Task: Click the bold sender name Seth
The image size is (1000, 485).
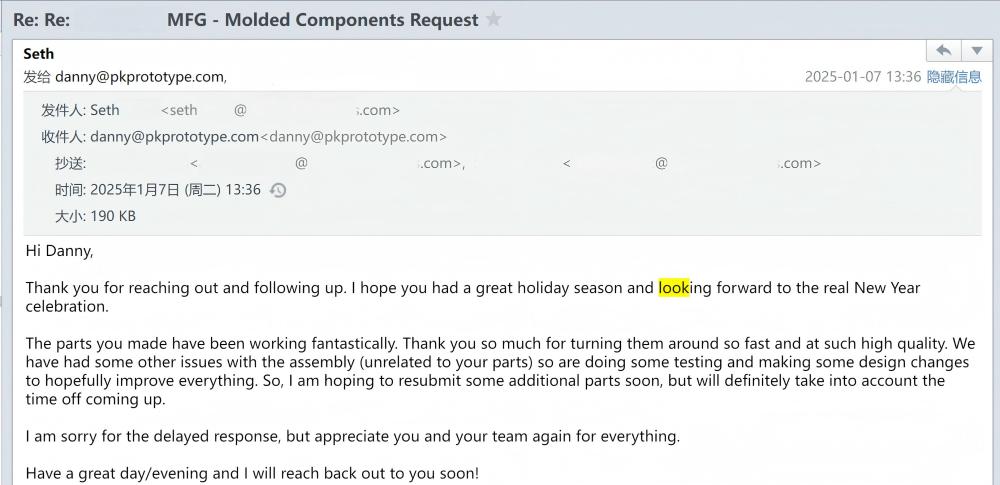Action: (x=39, y=54)
